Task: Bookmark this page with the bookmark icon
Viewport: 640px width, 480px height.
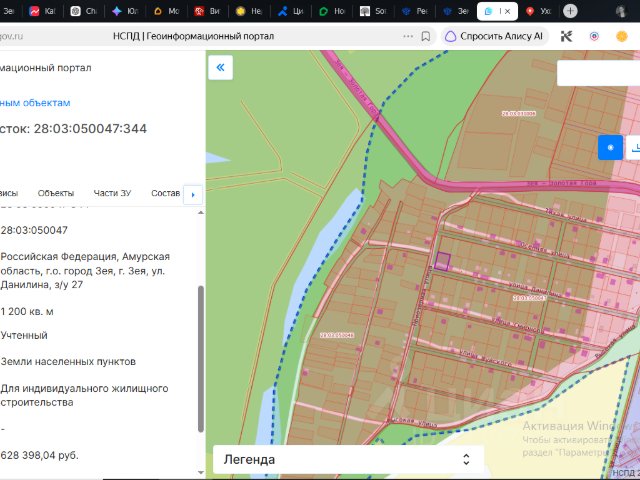Action: (425, 36)
